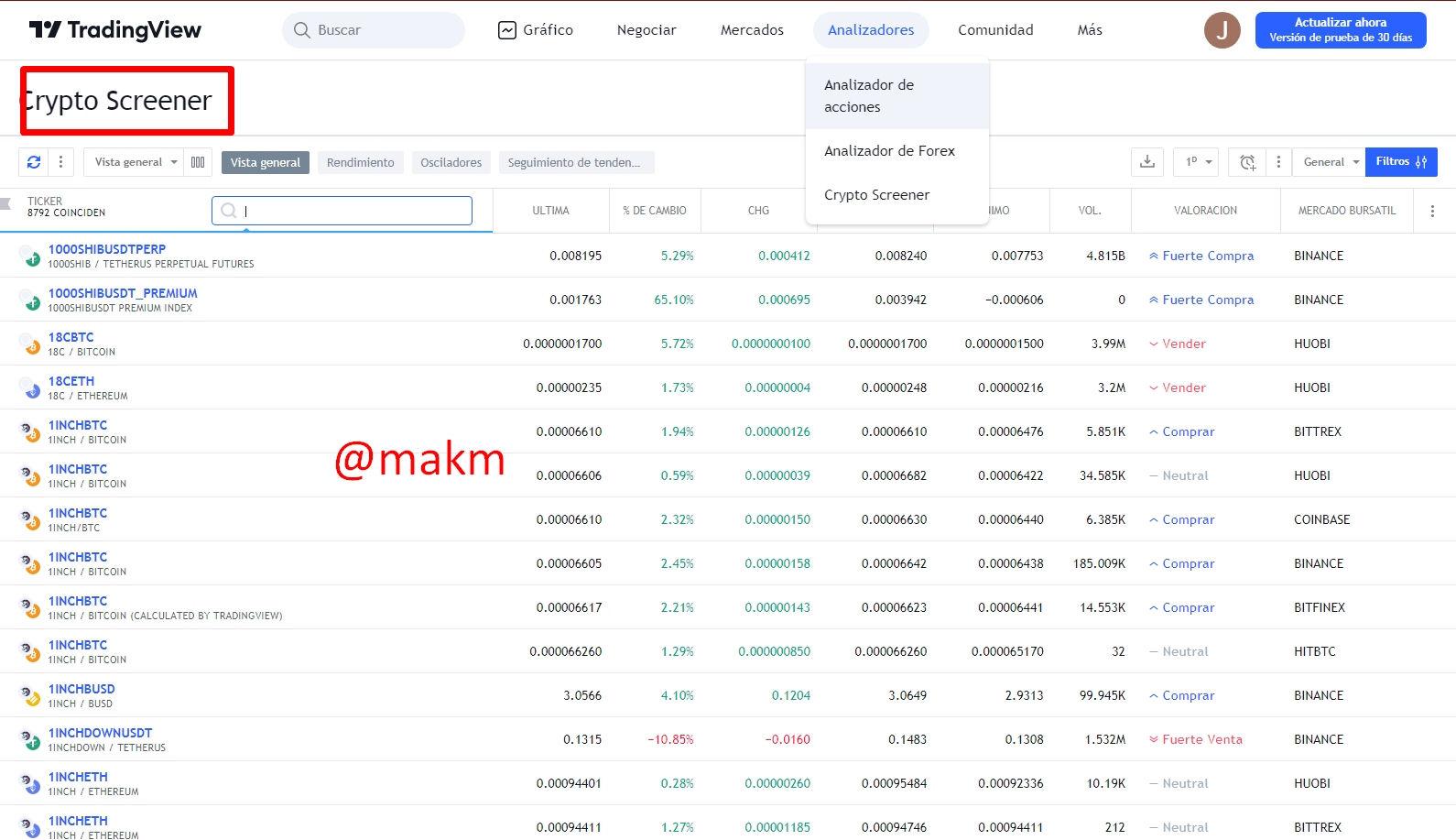This screenshot has width=1456, height=840.
Task: Click Fuerte Venta rating
Action: pyautogui.click(x=1196, y=739)
